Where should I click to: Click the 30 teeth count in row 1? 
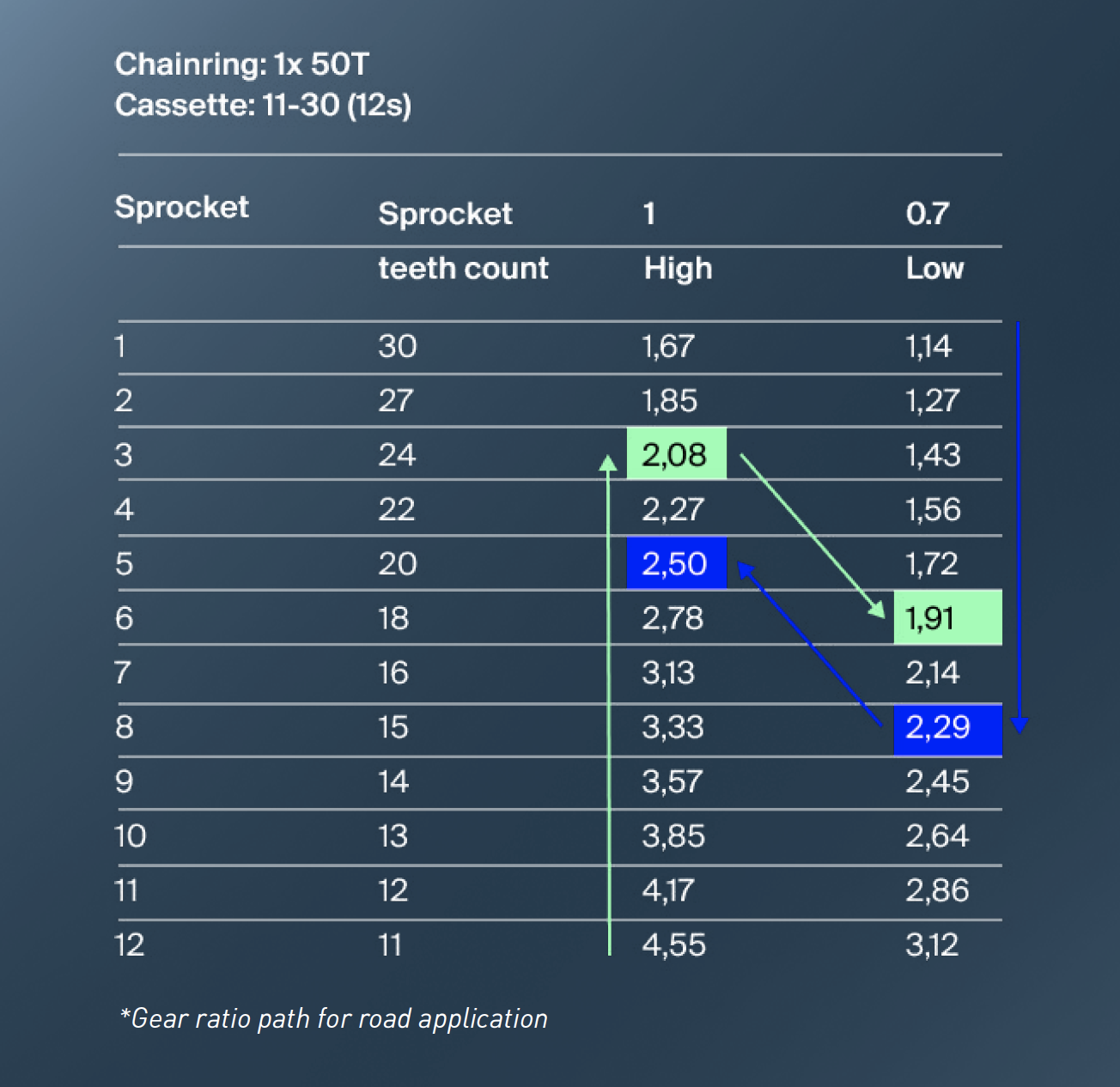point(397,347)
